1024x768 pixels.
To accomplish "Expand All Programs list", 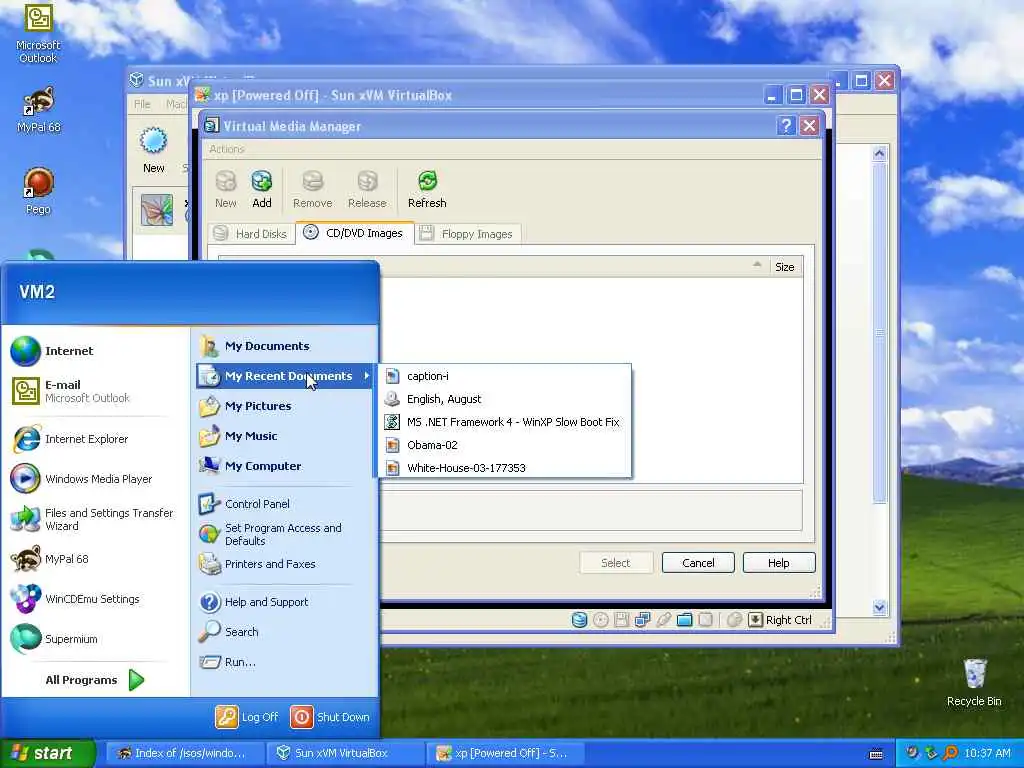I will (x=95, y=680).
